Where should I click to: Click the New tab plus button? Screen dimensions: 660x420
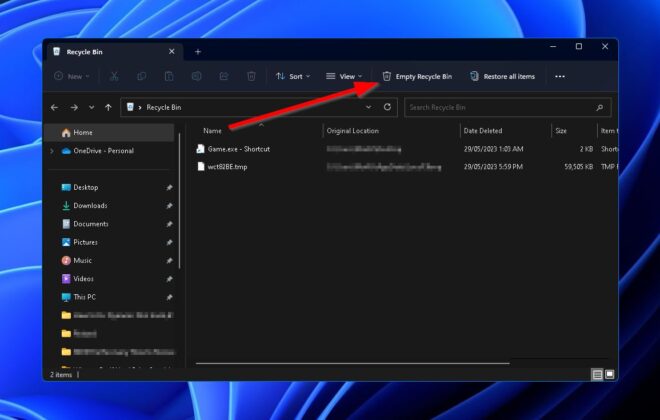(x=198, y=51)
